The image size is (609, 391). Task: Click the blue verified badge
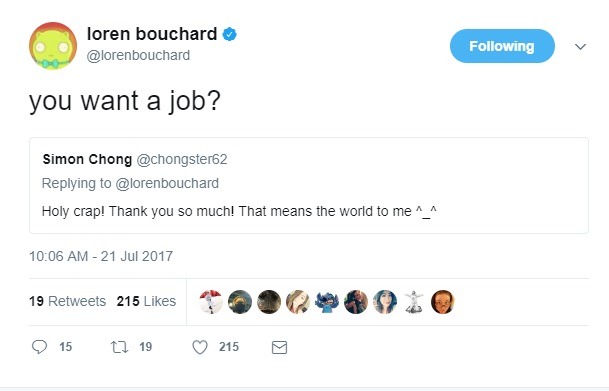pos(229,35)
